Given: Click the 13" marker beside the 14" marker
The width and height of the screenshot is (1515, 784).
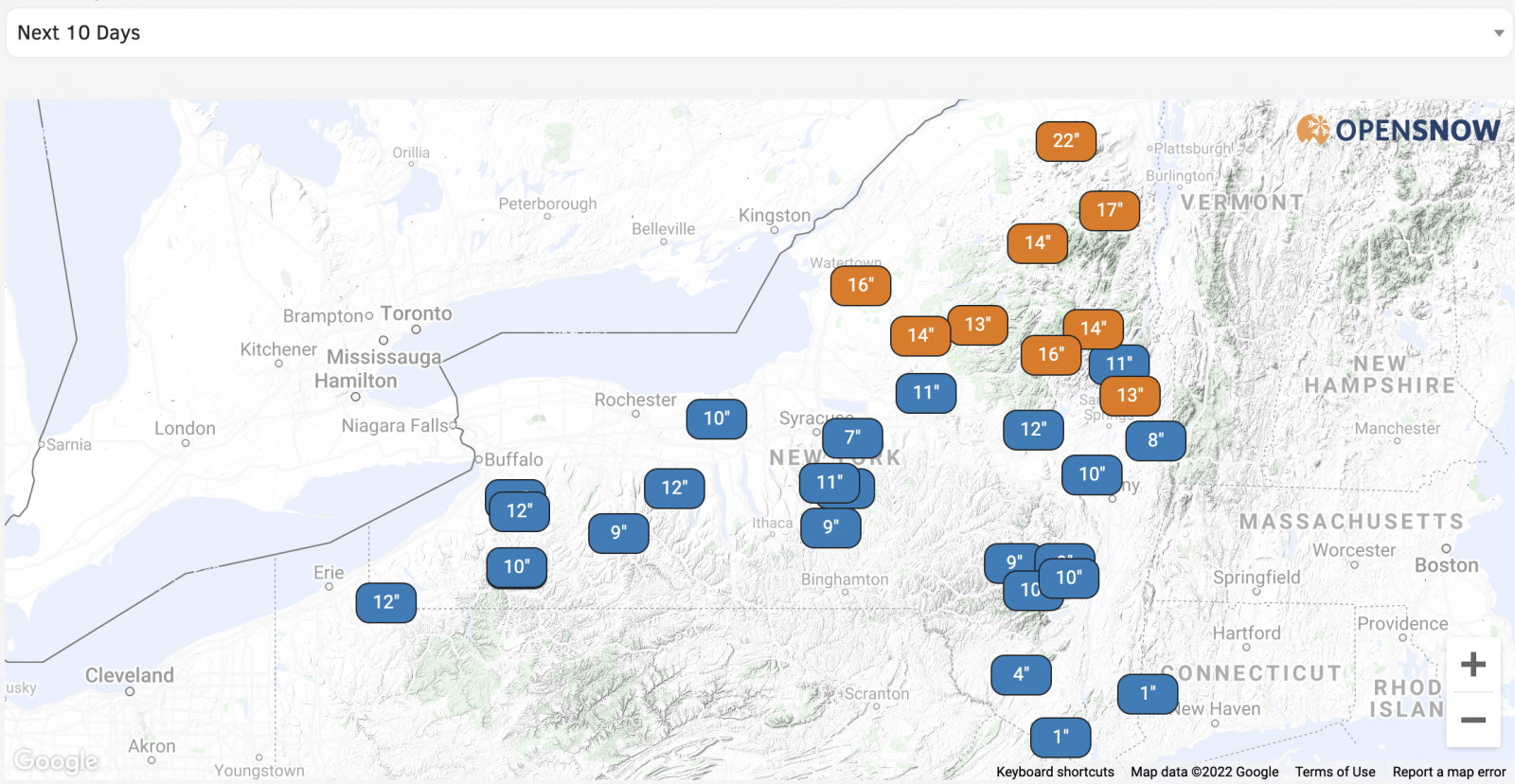Looking at the screenshot, I should 978,325.
